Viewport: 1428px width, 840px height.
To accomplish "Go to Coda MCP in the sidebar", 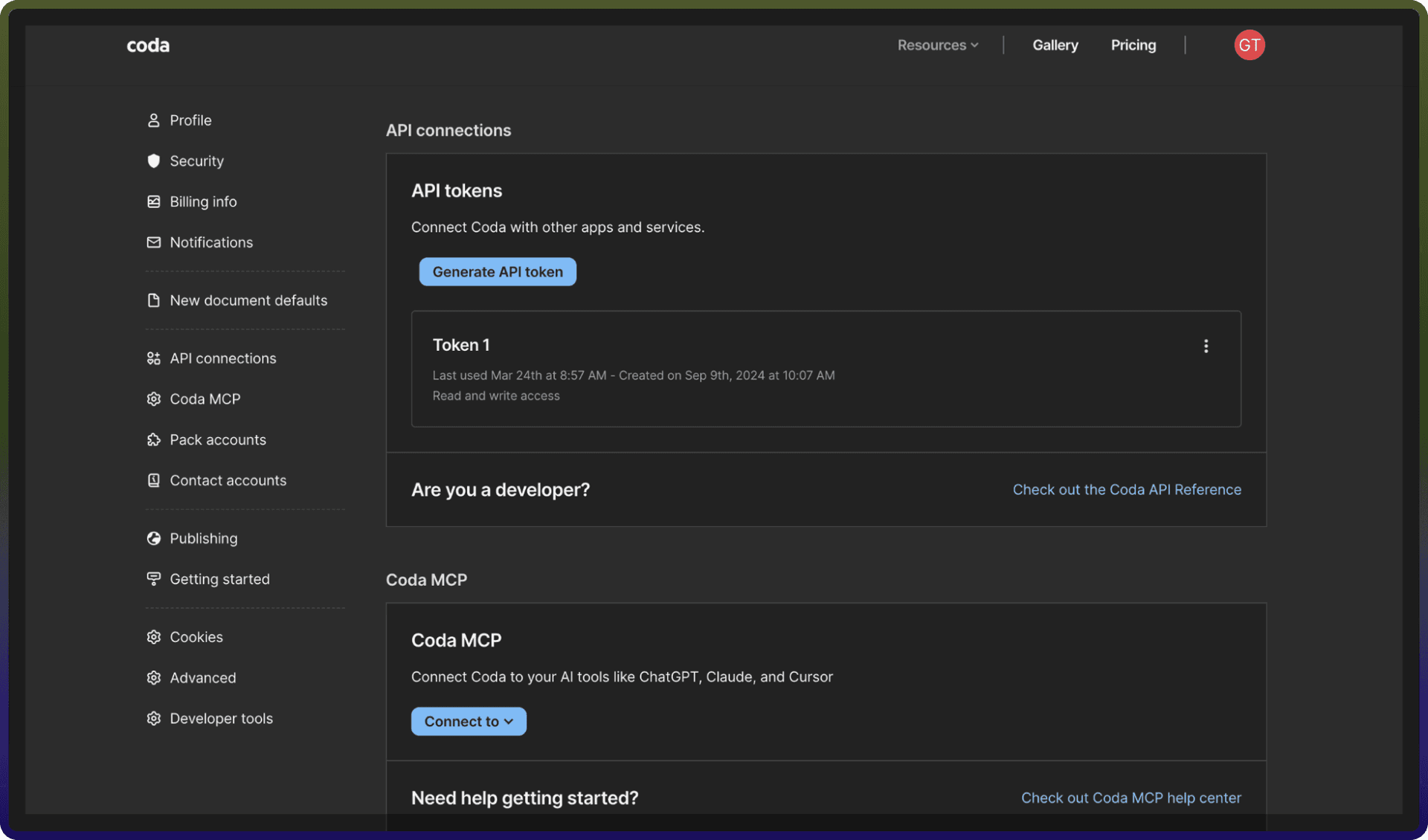I will tap(205, 399).
